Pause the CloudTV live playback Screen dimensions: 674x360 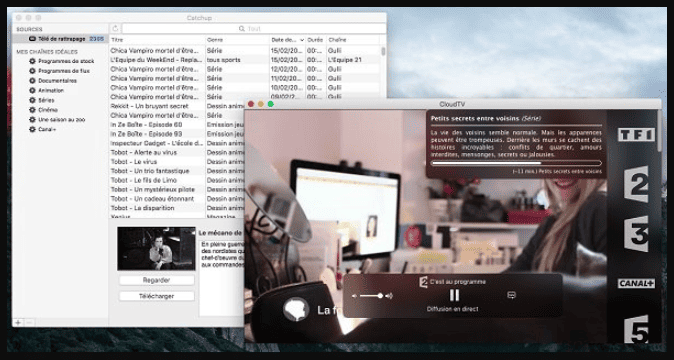454,295
